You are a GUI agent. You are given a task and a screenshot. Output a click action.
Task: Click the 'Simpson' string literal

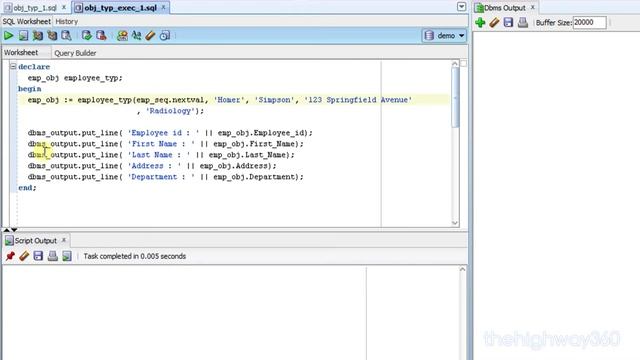tap(274, 100)
